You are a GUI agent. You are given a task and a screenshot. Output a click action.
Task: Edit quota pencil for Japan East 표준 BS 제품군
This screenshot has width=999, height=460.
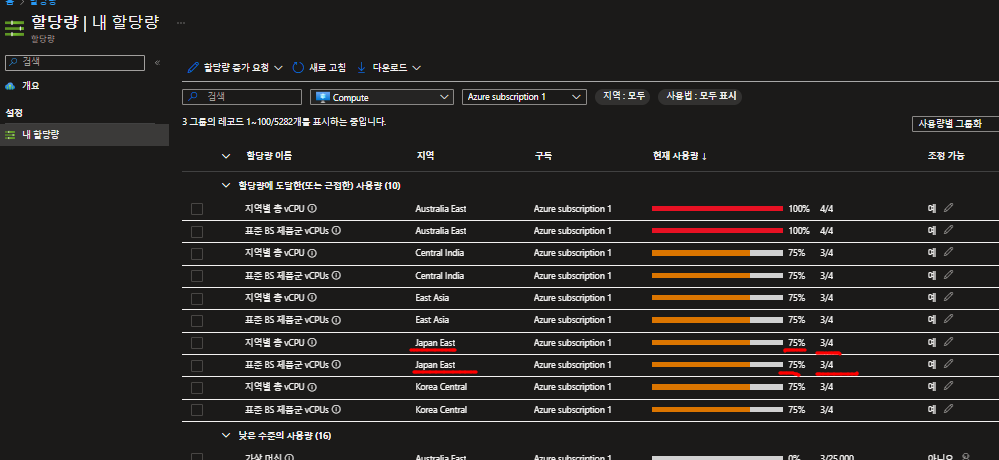point(949,364)
